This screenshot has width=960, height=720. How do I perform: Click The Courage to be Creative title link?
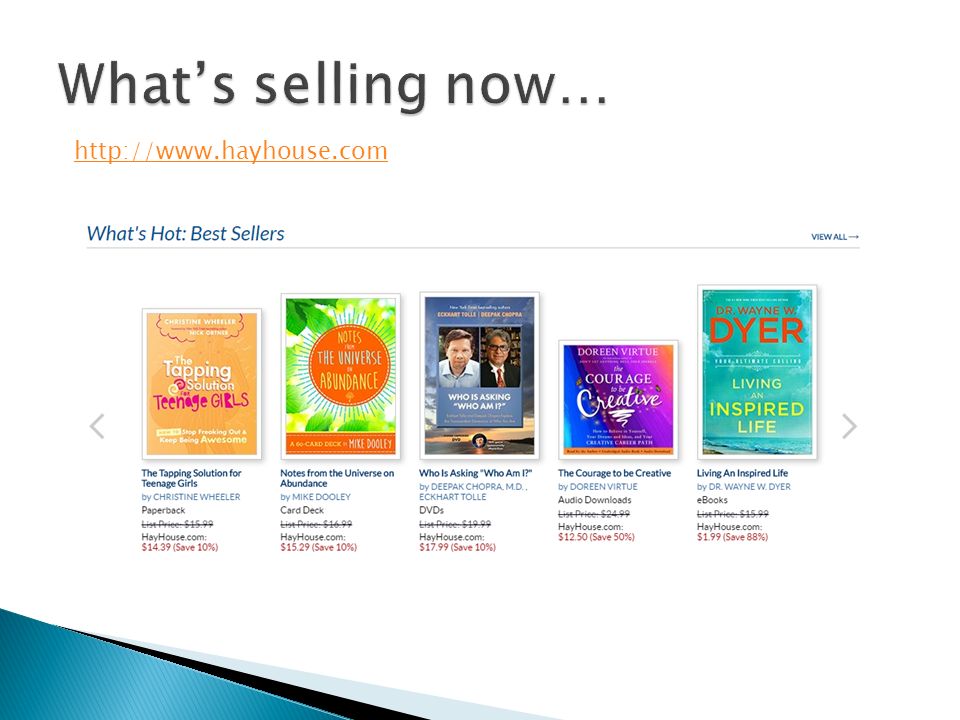click(614, 473)
